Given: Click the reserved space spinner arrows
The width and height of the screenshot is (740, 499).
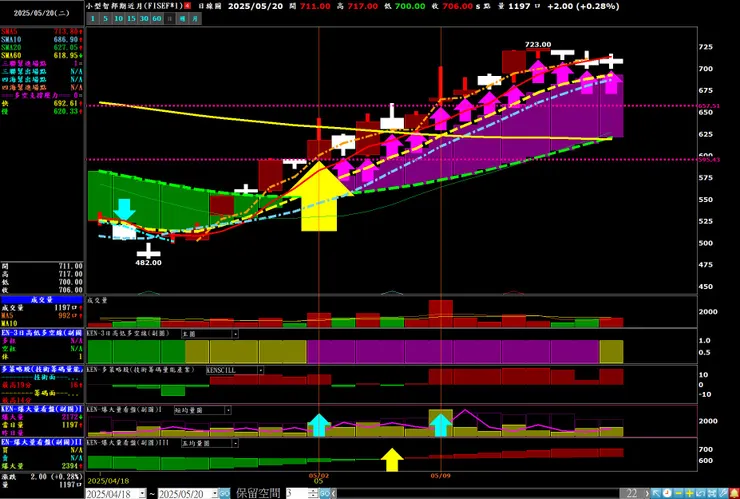Looking at the screenshot, I should pyautogui.click(x=313, y=493).
